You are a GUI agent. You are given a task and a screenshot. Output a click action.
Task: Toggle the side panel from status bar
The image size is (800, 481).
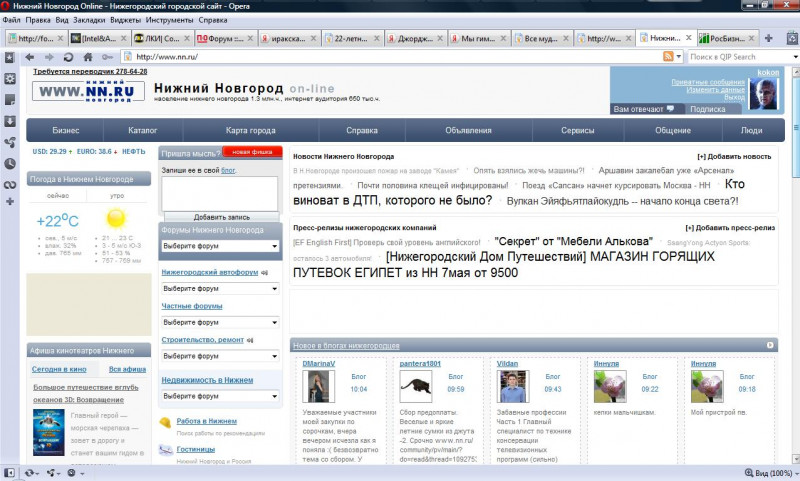9,472
